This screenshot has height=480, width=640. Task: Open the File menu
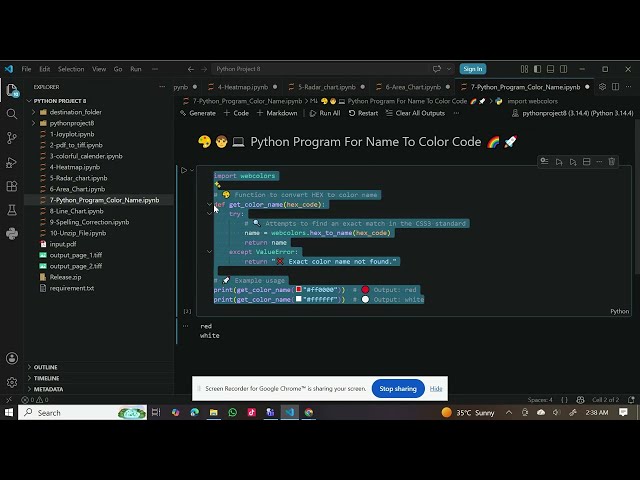(x=27, y=69)
